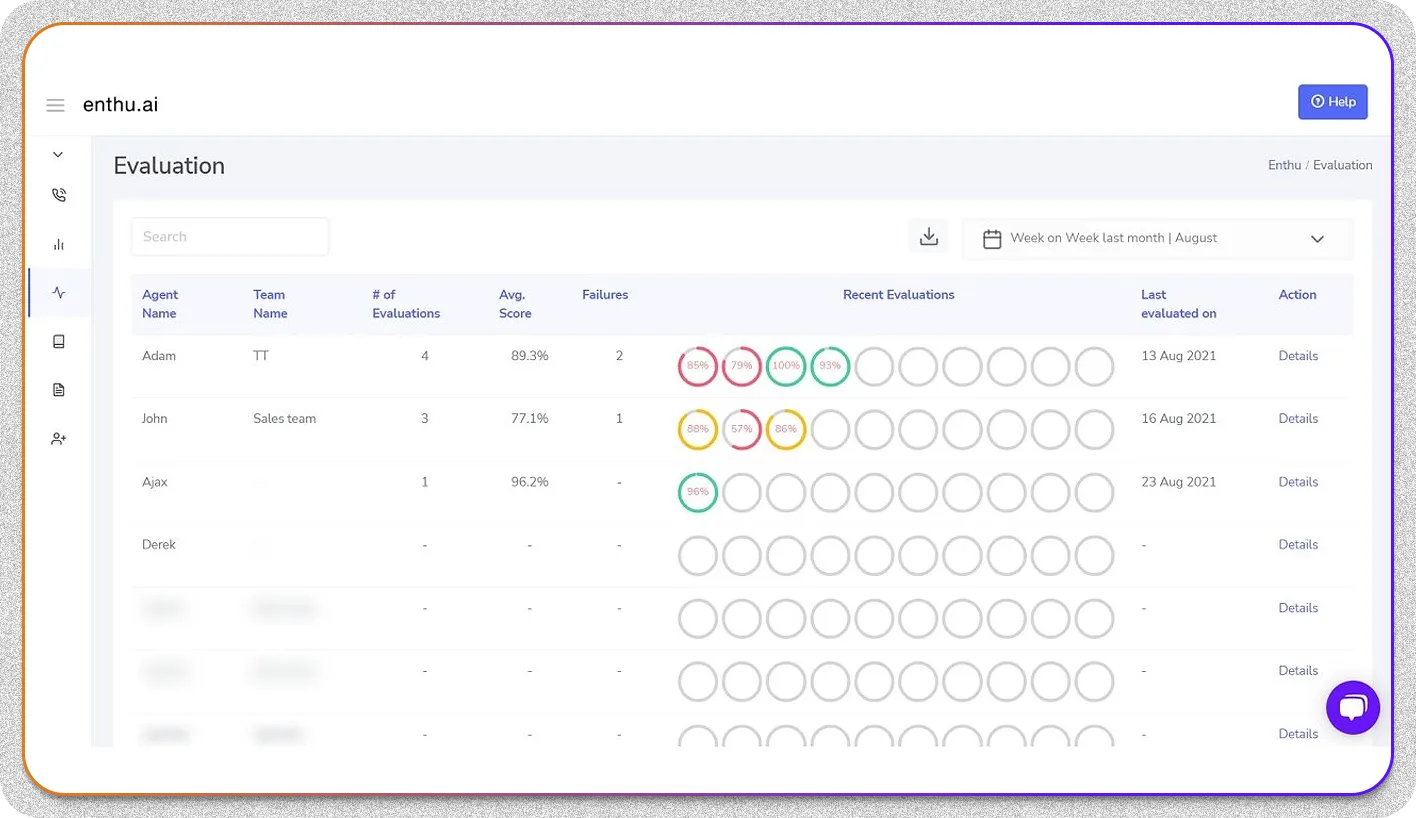
Task: Open Adam's 93% evaluation circle
Action: coord(830,366)
